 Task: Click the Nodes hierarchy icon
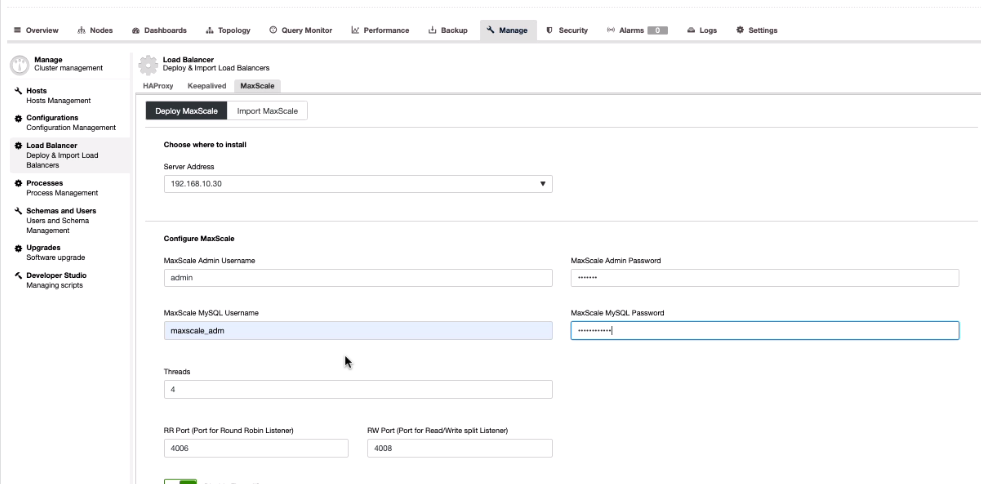(x=81, y=30)
